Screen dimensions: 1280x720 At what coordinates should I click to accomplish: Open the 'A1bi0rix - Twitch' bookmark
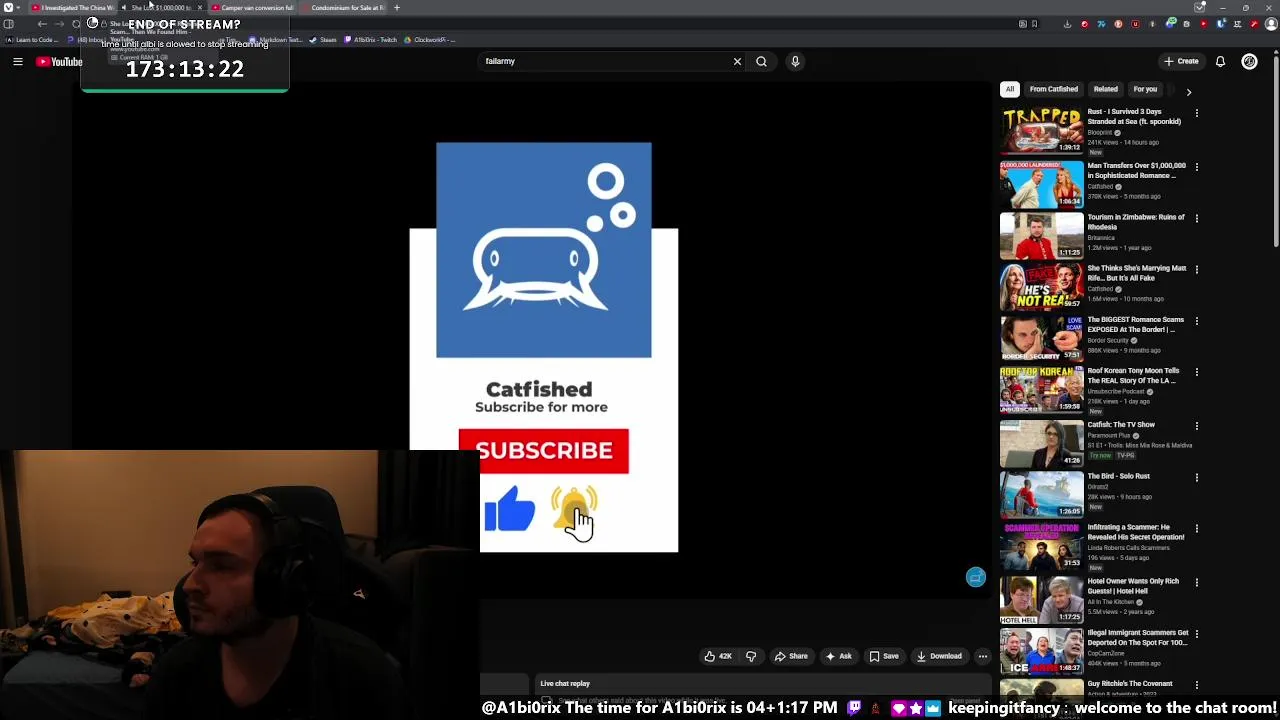371,40
